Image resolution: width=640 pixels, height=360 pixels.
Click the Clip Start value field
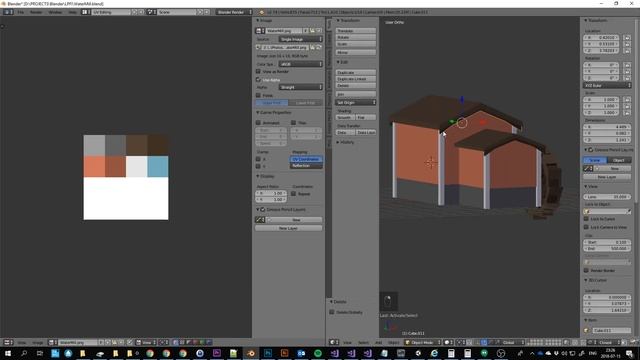(607, 242)
